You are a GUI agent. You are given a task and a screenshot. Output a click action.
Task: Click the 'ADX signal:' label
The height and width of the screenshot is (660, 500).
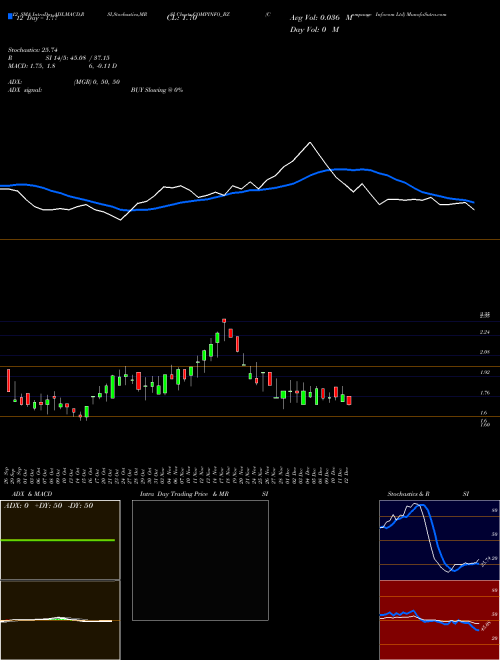tap(25, 90)
